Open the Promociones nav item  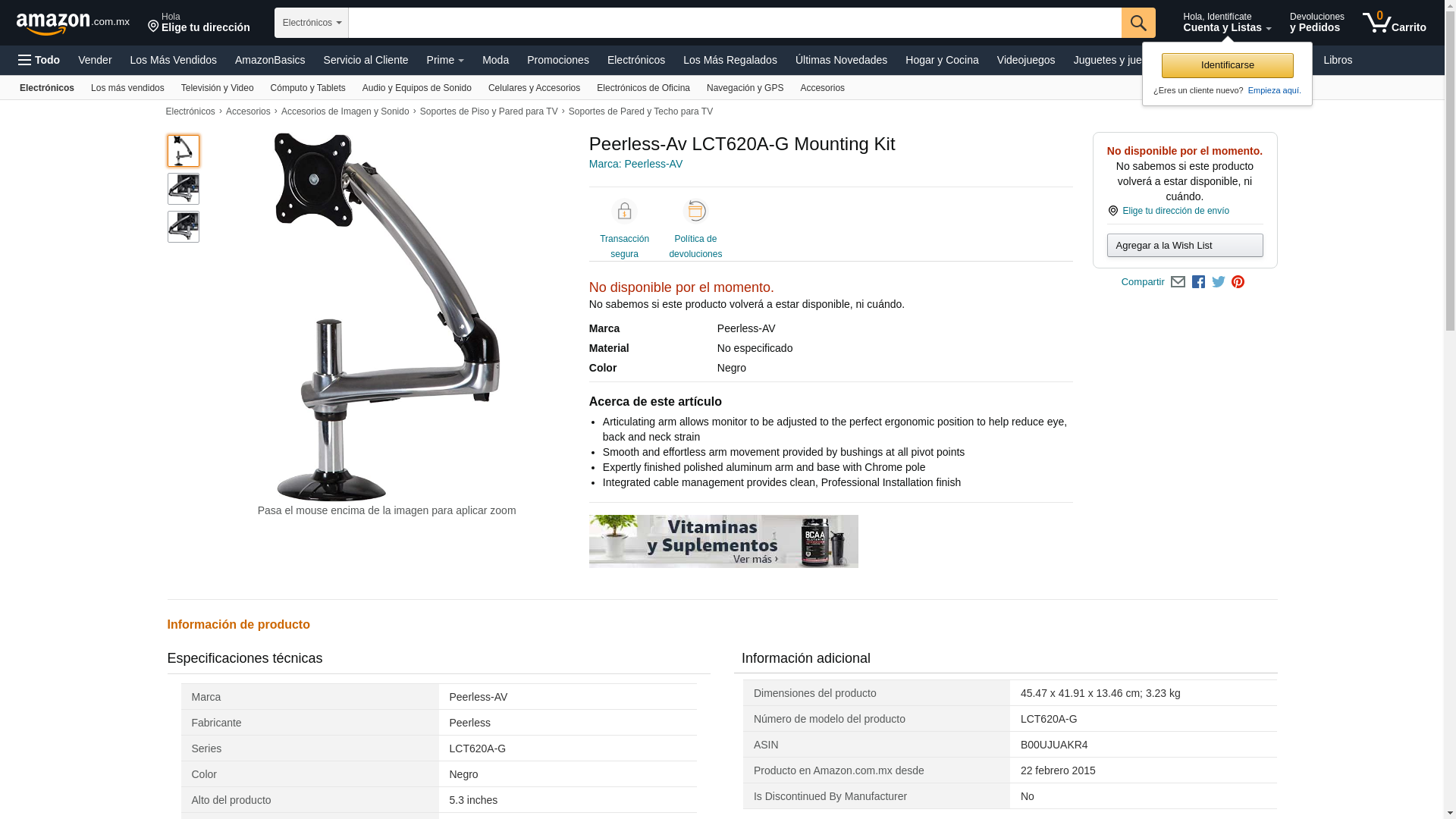(x=558, y=60)
